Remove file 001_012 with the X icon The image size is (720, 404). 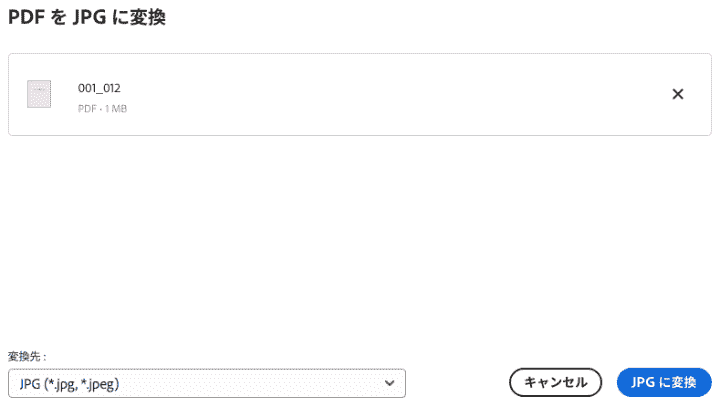(678, 94)
